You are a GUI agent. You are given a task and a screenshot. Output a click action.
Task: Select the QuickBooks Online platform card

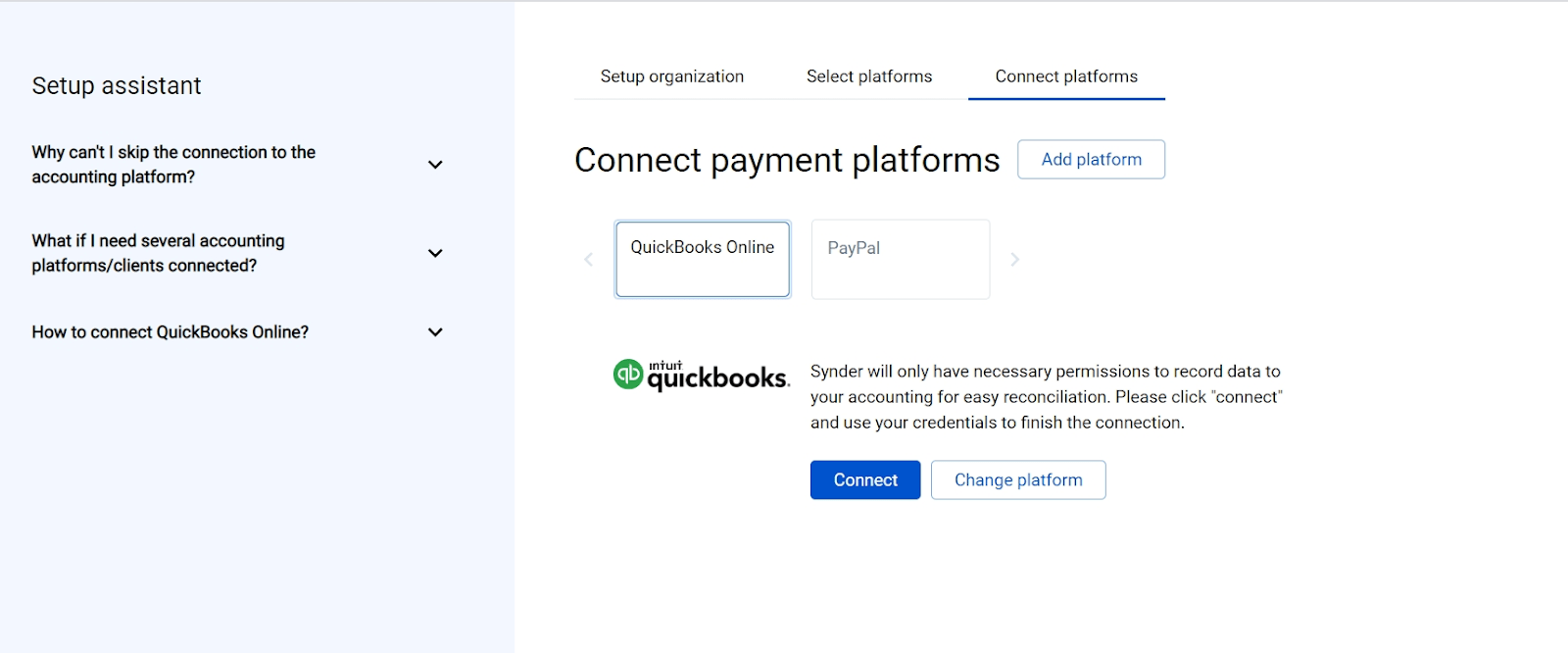(x=702, y=259)
